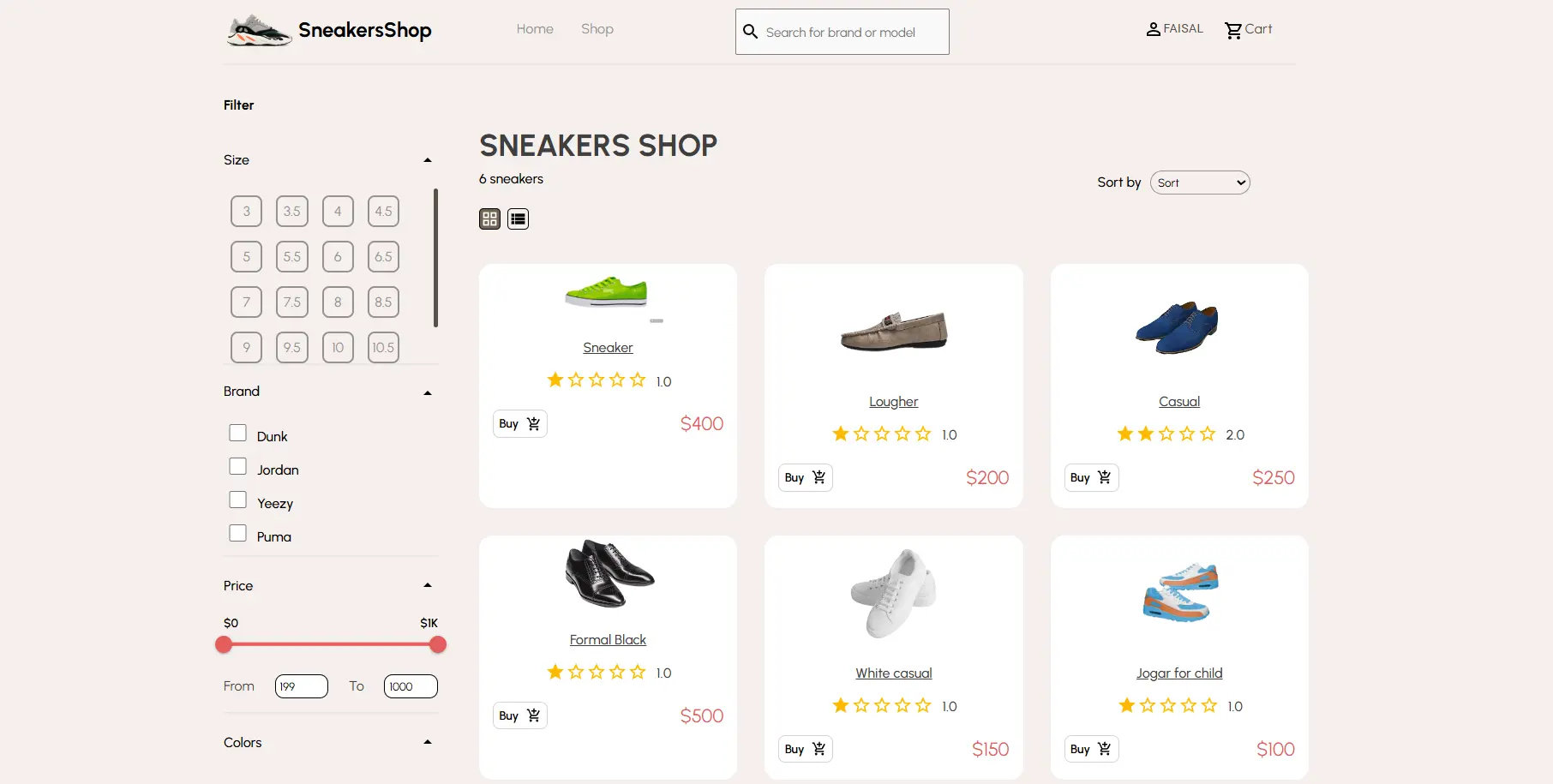This screenshot has width=1553, height=784.
Task: Click the search magnifier icon
Action: point(751,31)
